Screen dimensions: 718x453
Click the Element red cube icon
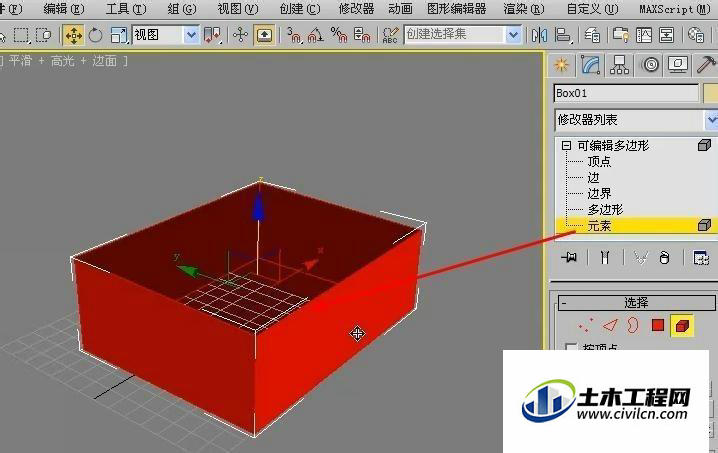(682, 326)
